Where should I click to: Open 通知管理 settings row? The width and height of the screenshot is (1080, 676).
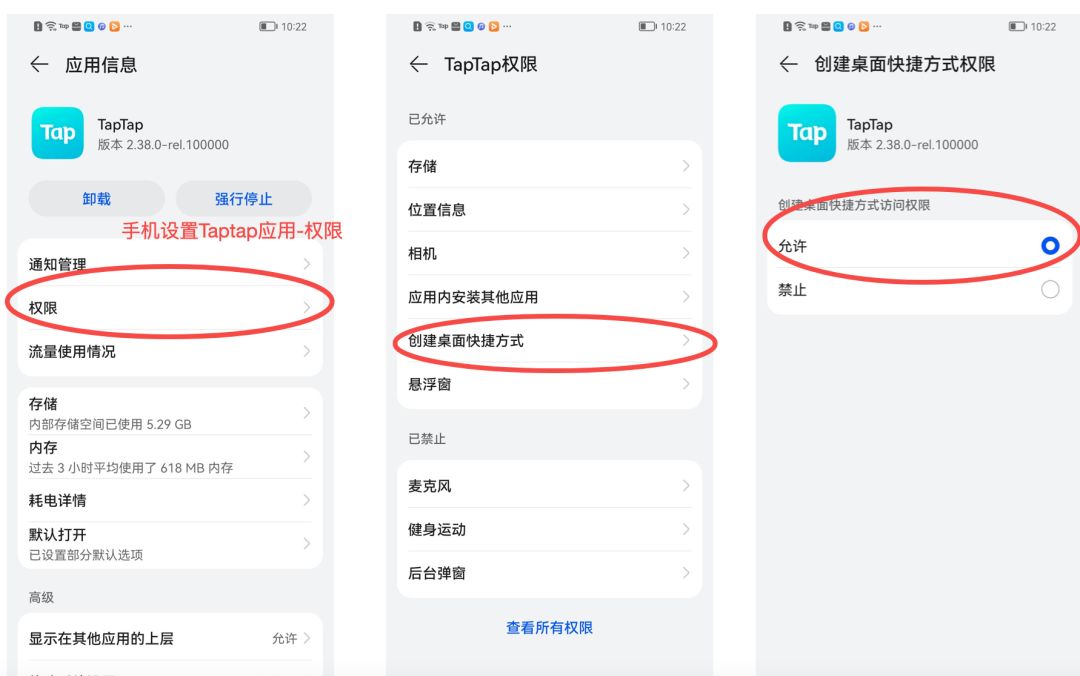pos(170,263)
